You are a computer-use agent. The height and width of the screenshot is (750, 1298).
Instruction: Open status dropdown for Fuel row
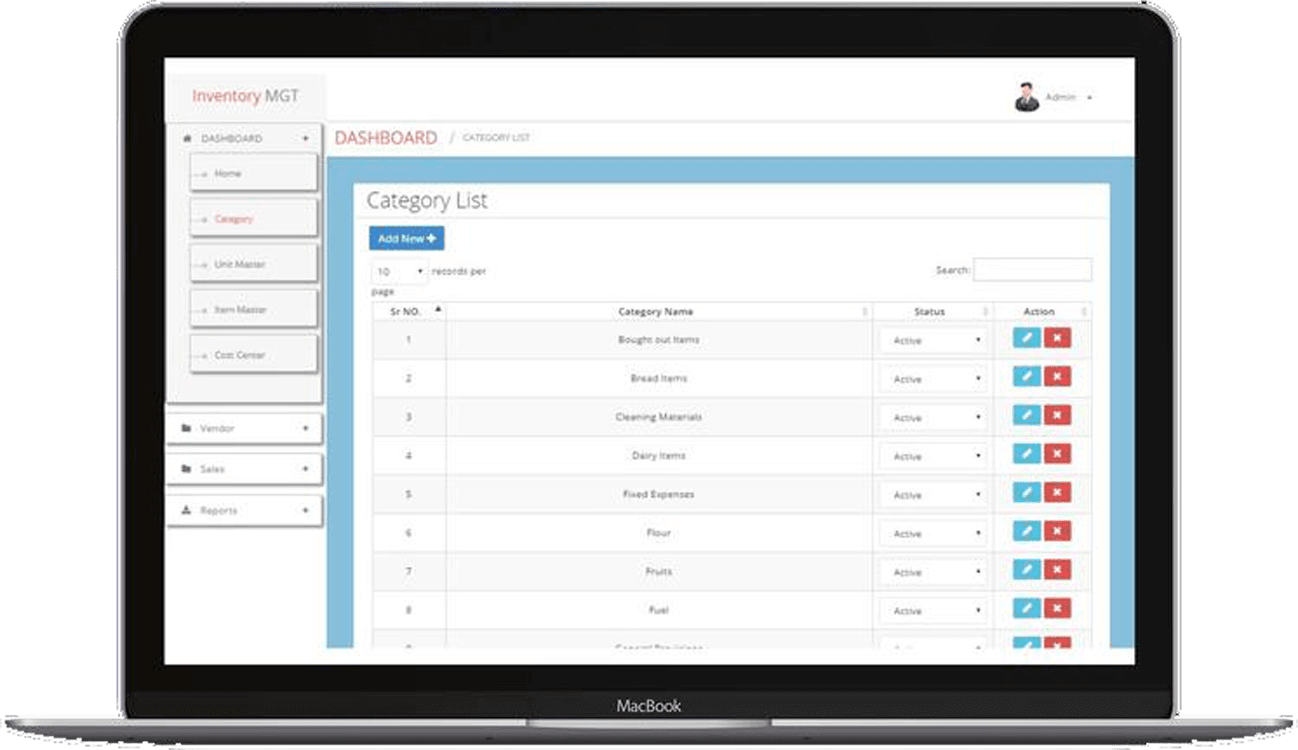click(x=932, y=610)
